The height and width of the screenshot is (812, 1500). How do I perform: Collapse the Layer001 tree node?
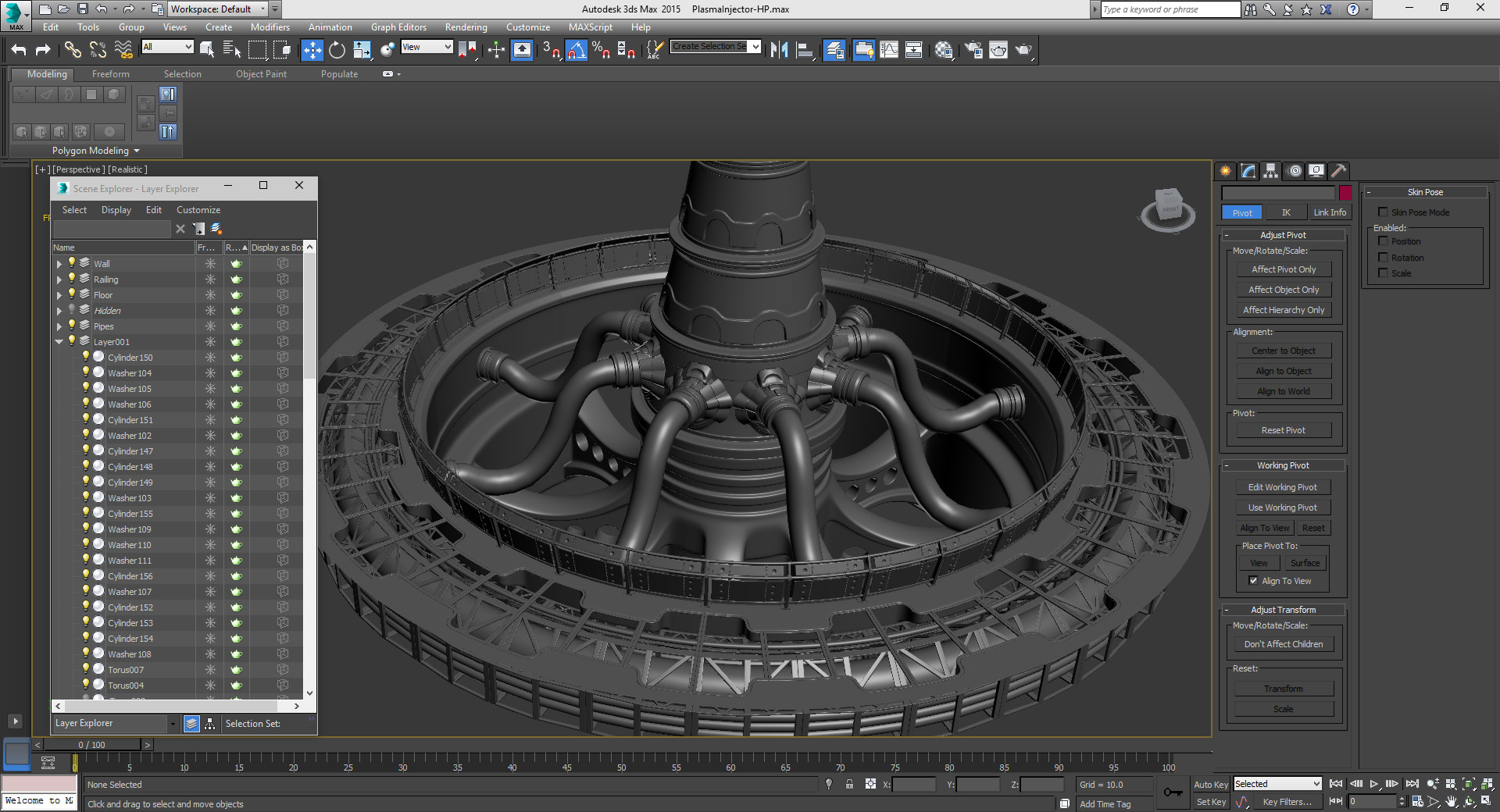59,342
